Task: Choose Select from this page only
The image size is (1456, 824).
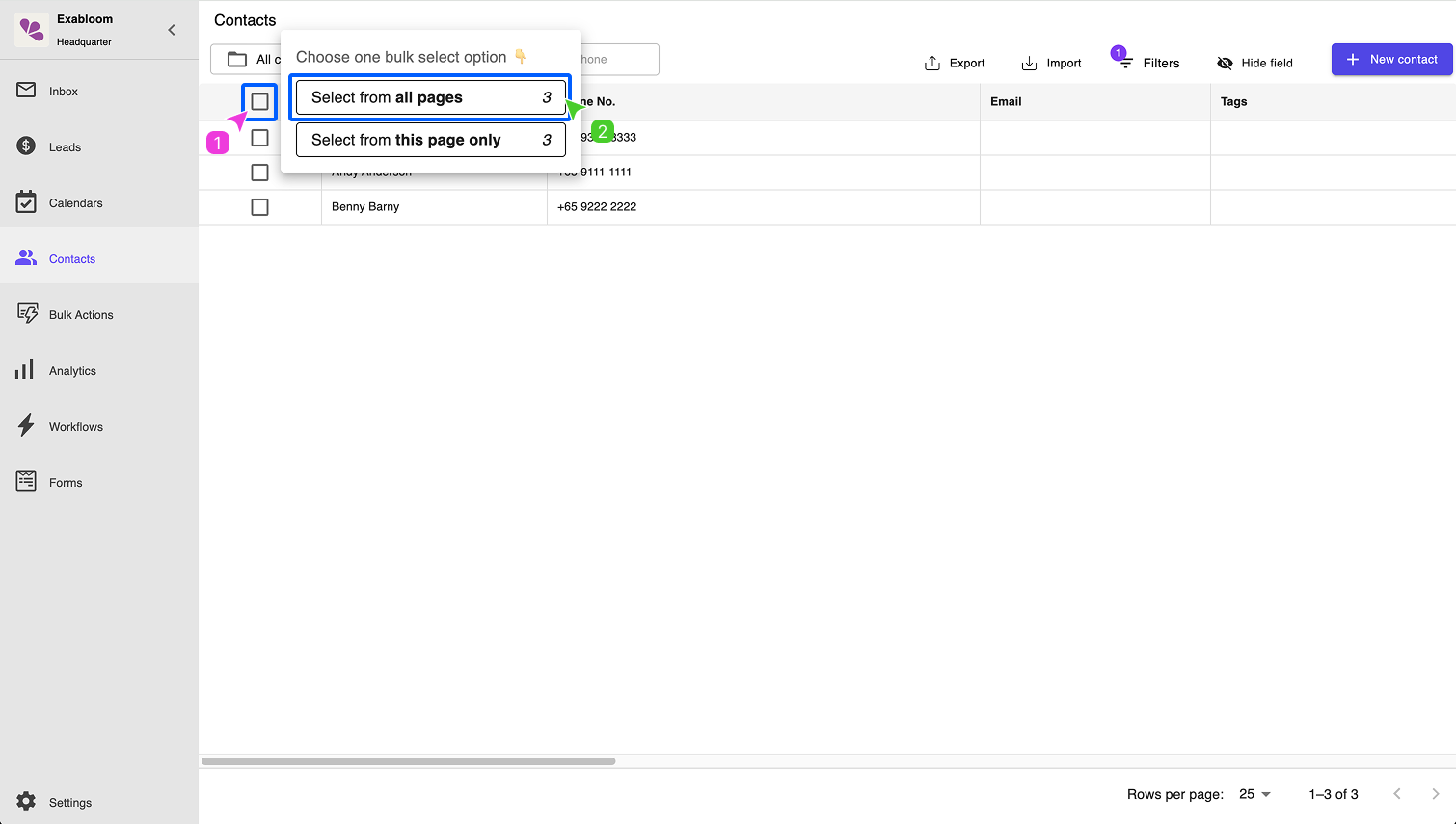Action: pos(430,140)
